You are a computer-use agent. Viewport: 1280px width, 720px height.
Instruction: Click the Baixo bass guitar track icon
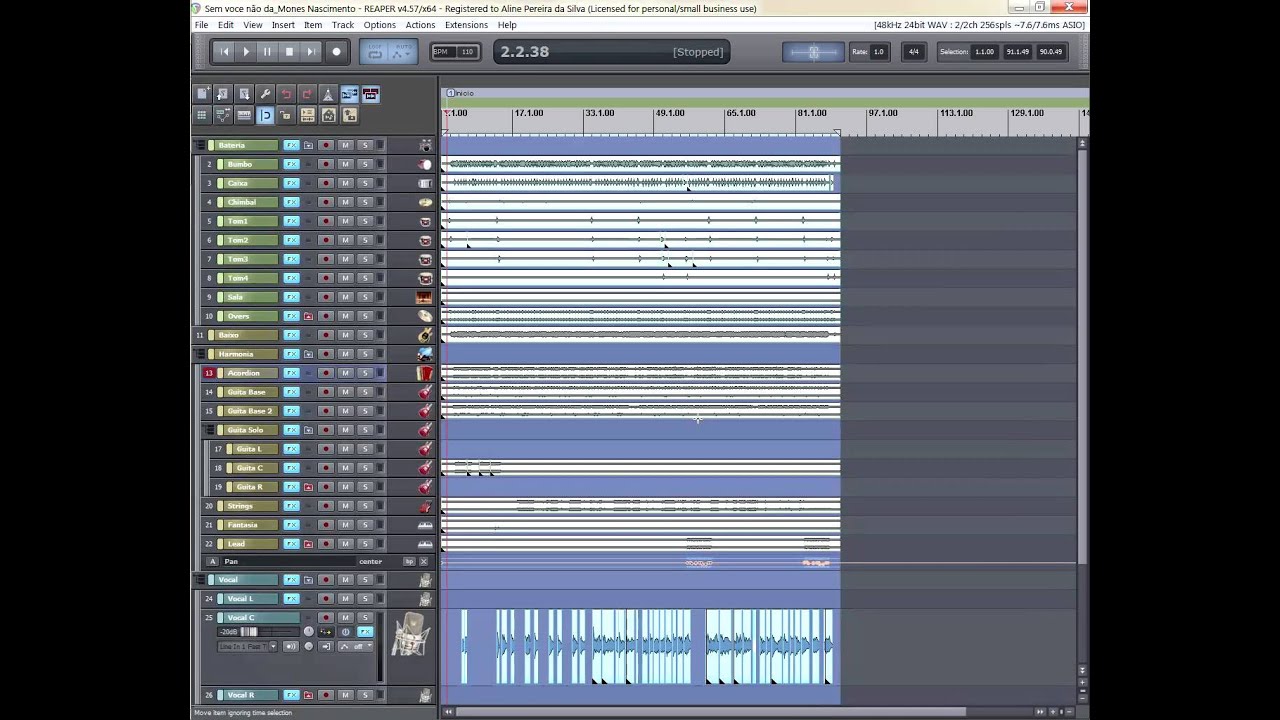click(x=425, y=335)
